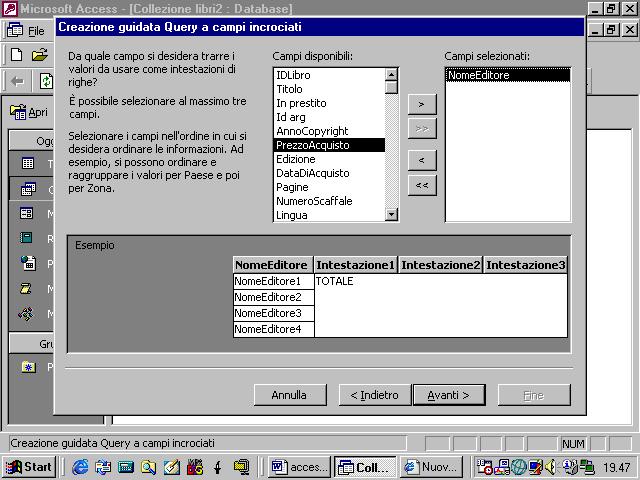Launch Internet Explorer from quick launch
The height and width of the screenshot is (480, 640).
(x=80, y=467)
